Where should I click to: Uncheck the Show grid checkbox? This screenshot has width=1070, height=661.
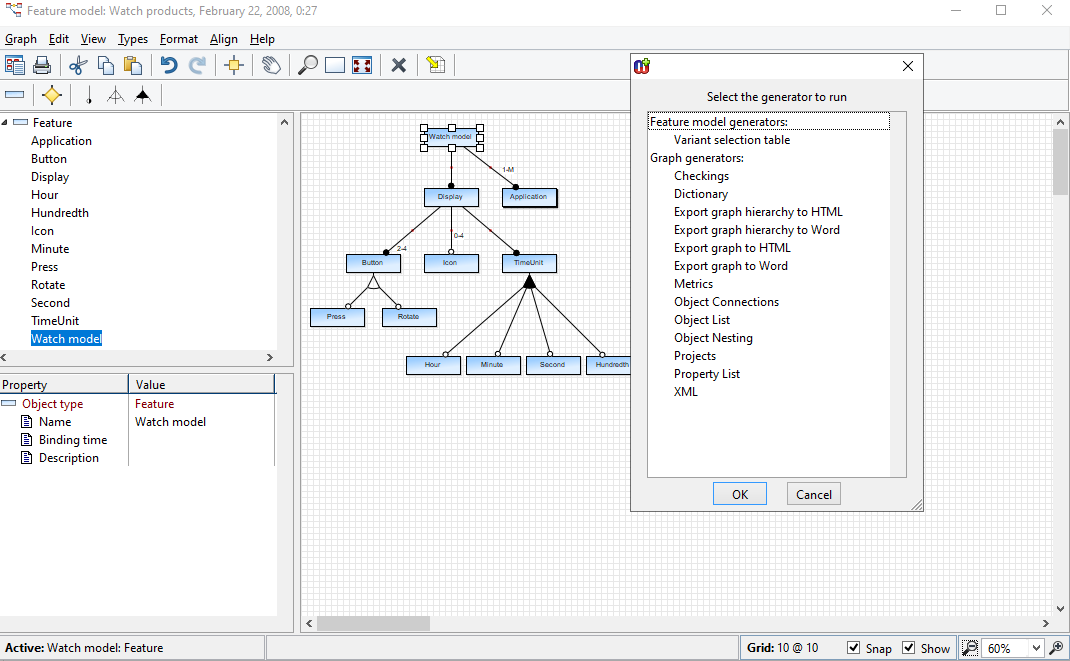pyautogui.click(x=909, y=648)
